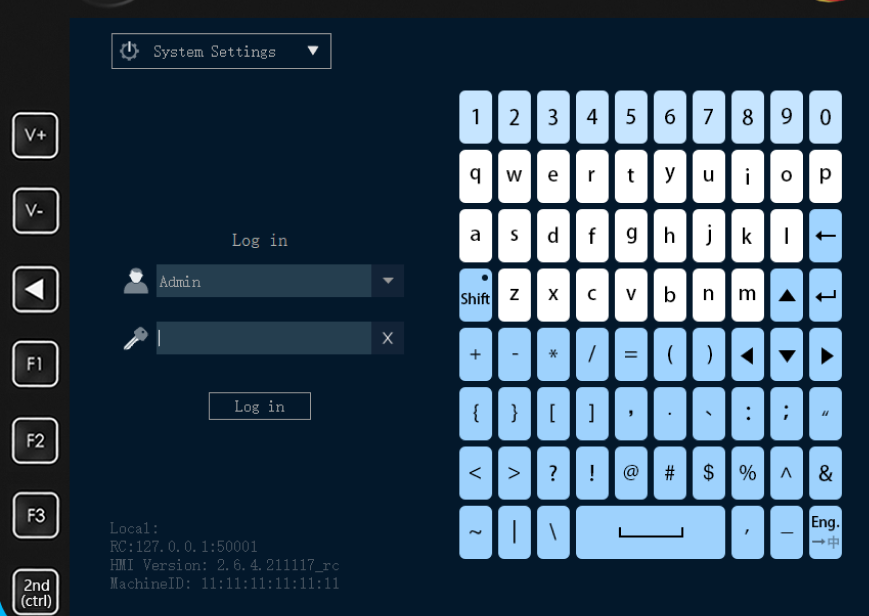The width and height of the screenshot is (869, 616).
Task: Tap the forward slash key
Action: pos(592,354)
